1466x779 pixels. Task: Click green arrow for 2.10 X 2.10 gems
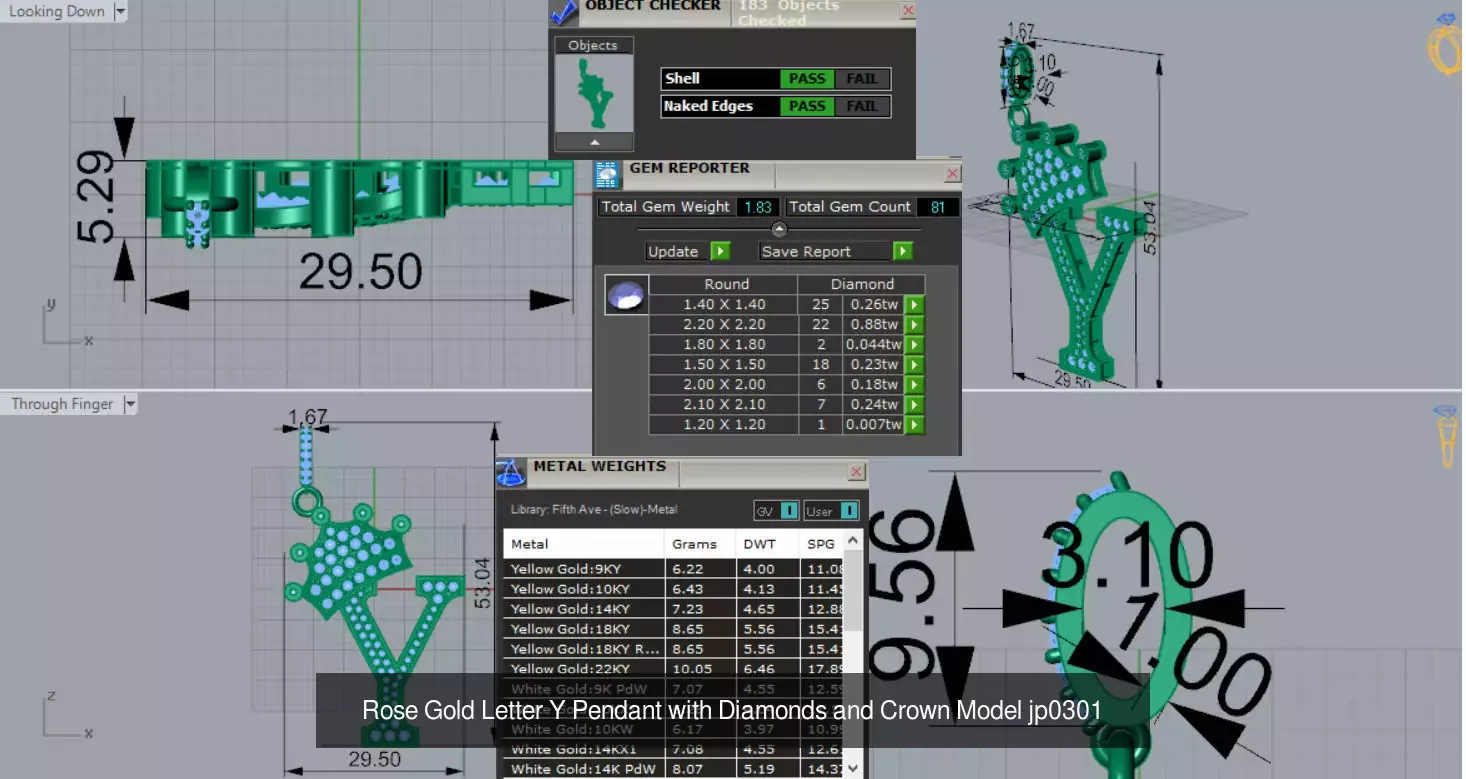click(x=914, y=404)
